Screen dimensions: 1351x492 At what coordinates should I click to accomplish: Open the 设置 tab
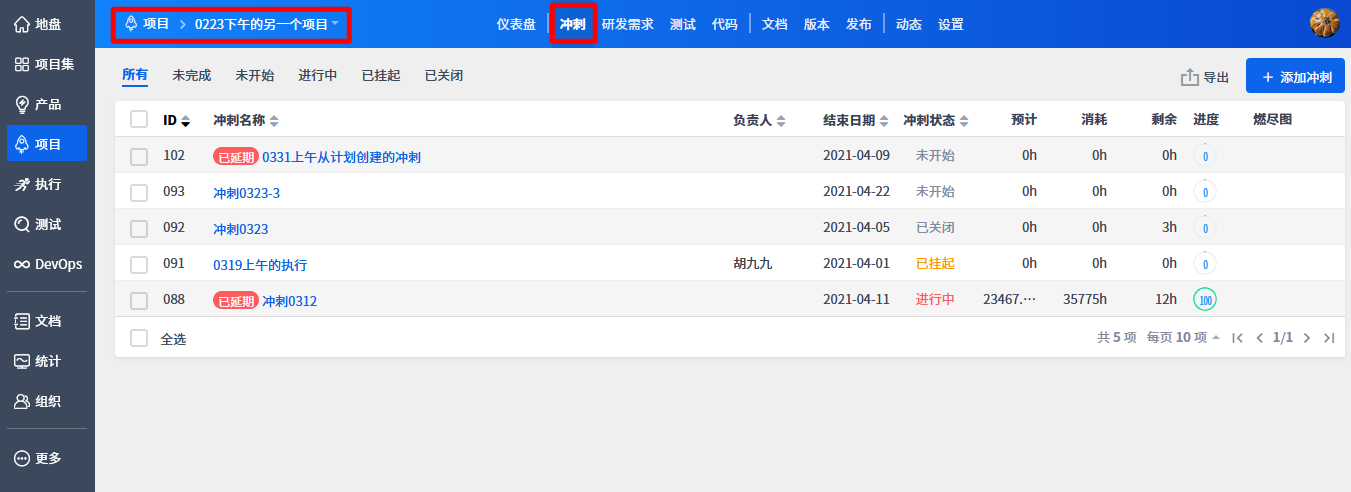[951, 24]
